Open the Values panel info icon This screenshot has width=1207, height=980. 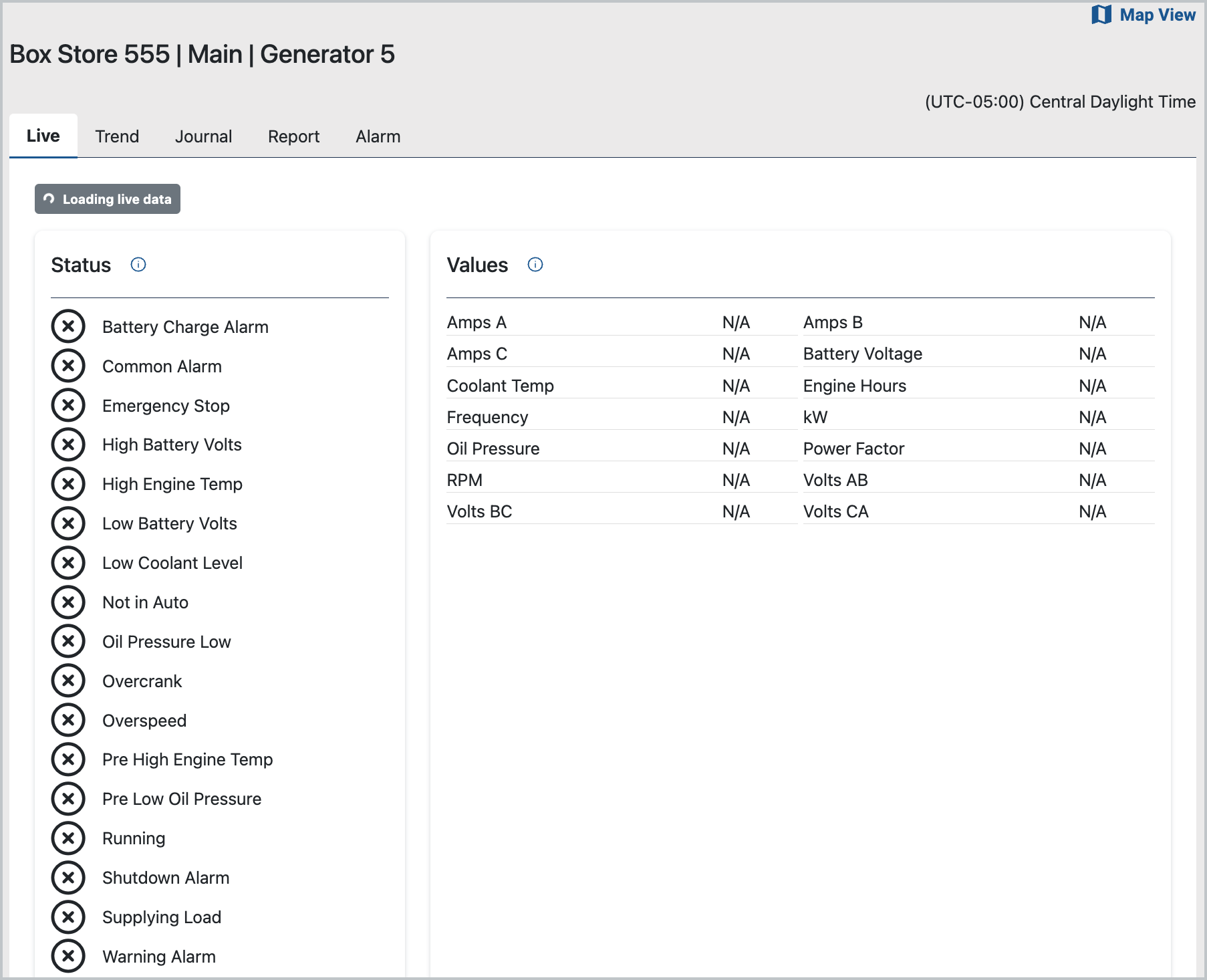[535, 265]
